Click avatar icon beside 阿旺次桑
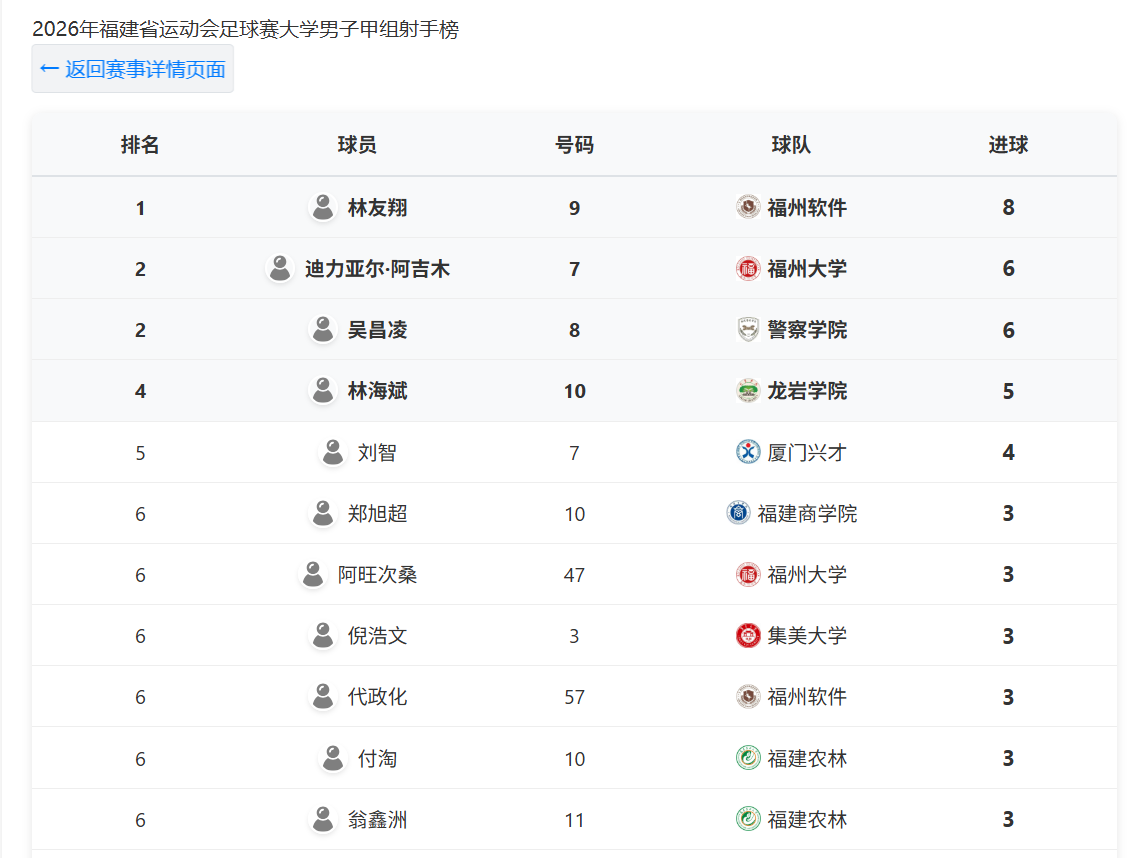The image size is (1136, 858). tap(313, 574)
